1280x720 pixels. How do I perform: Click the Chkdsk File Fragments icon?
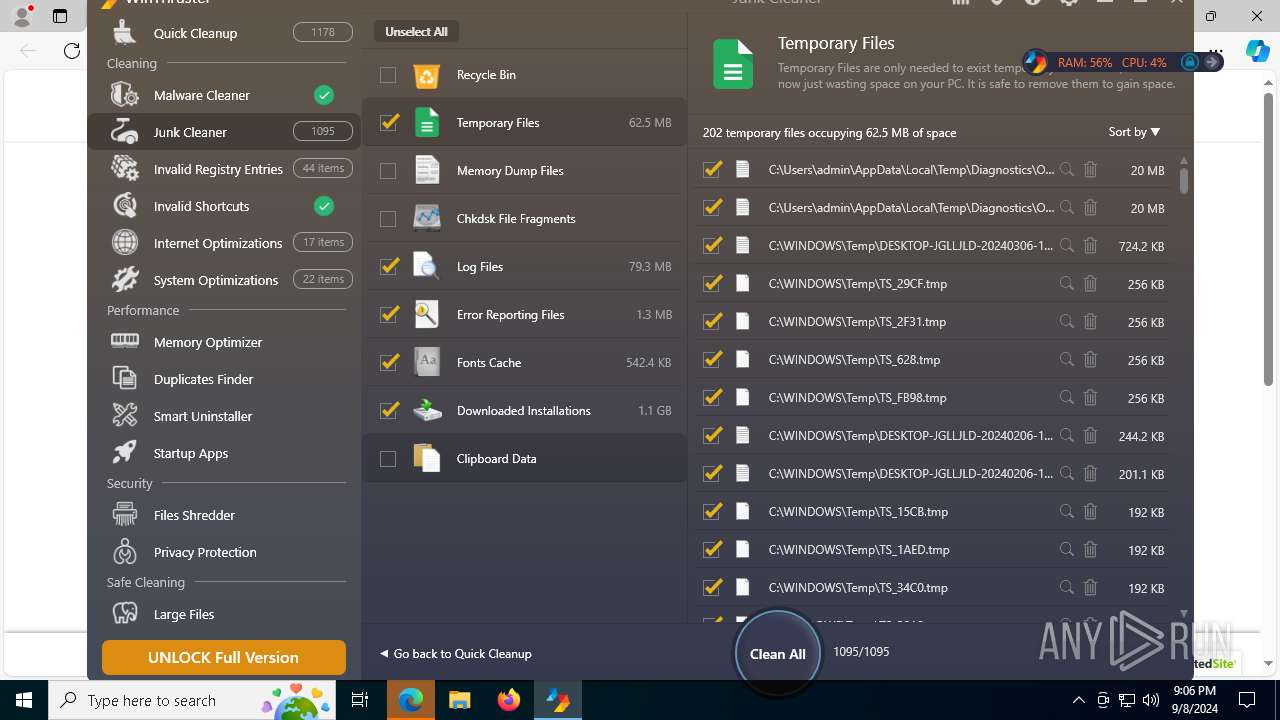click(x=427, y=218)
